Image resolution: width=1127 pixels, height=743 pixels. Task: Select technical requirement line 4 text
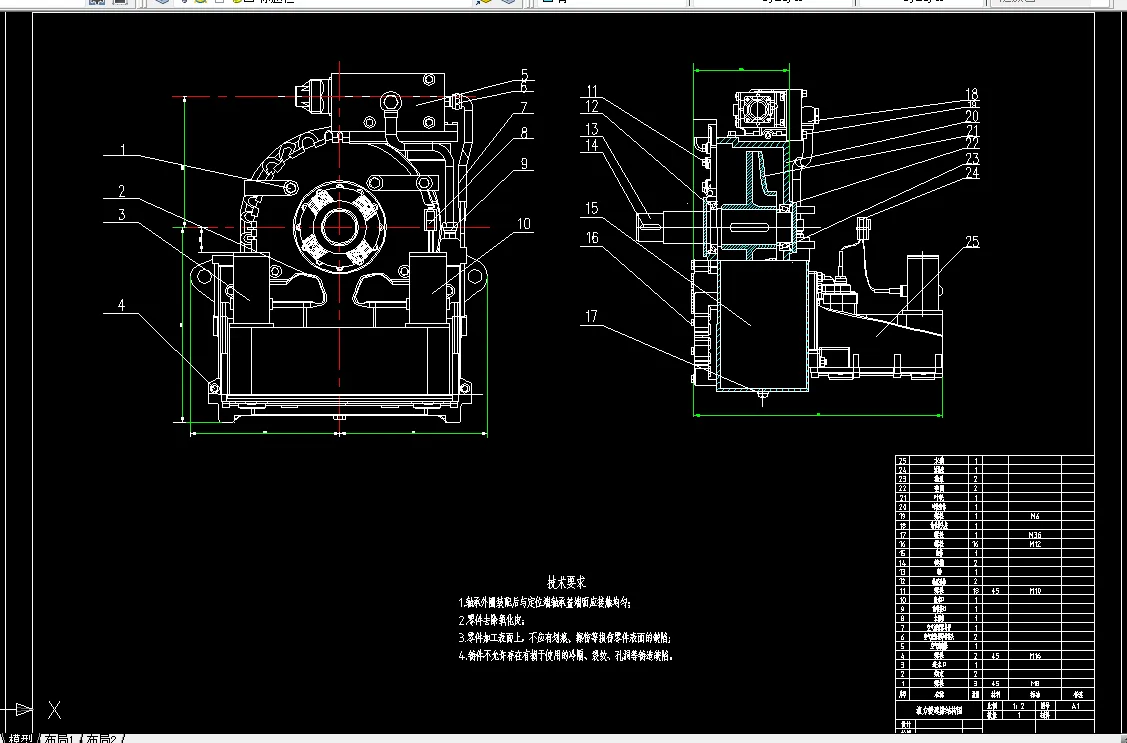point(566,655)
